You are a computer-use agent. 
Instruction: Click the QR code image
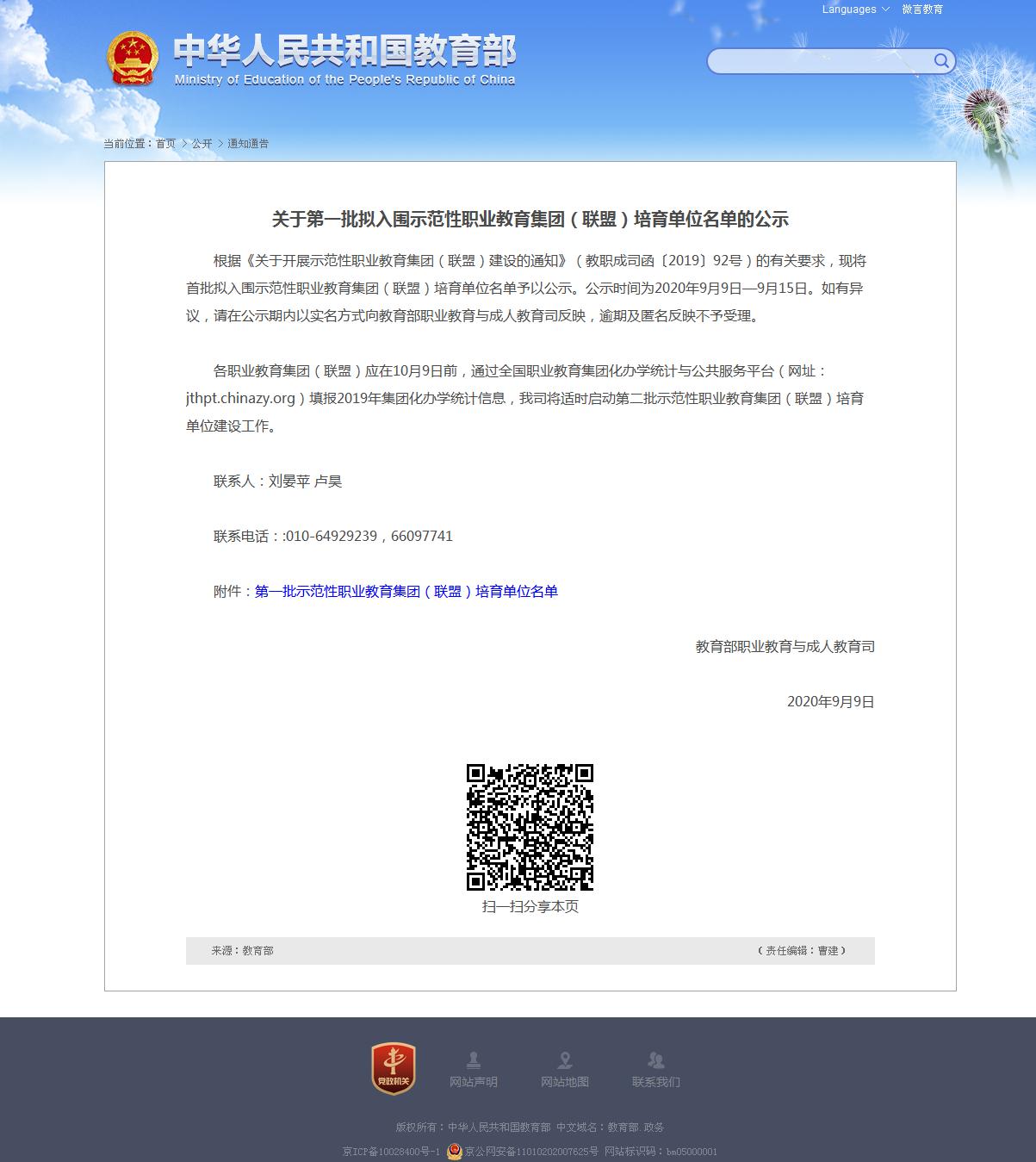click(x=530, y=827)
